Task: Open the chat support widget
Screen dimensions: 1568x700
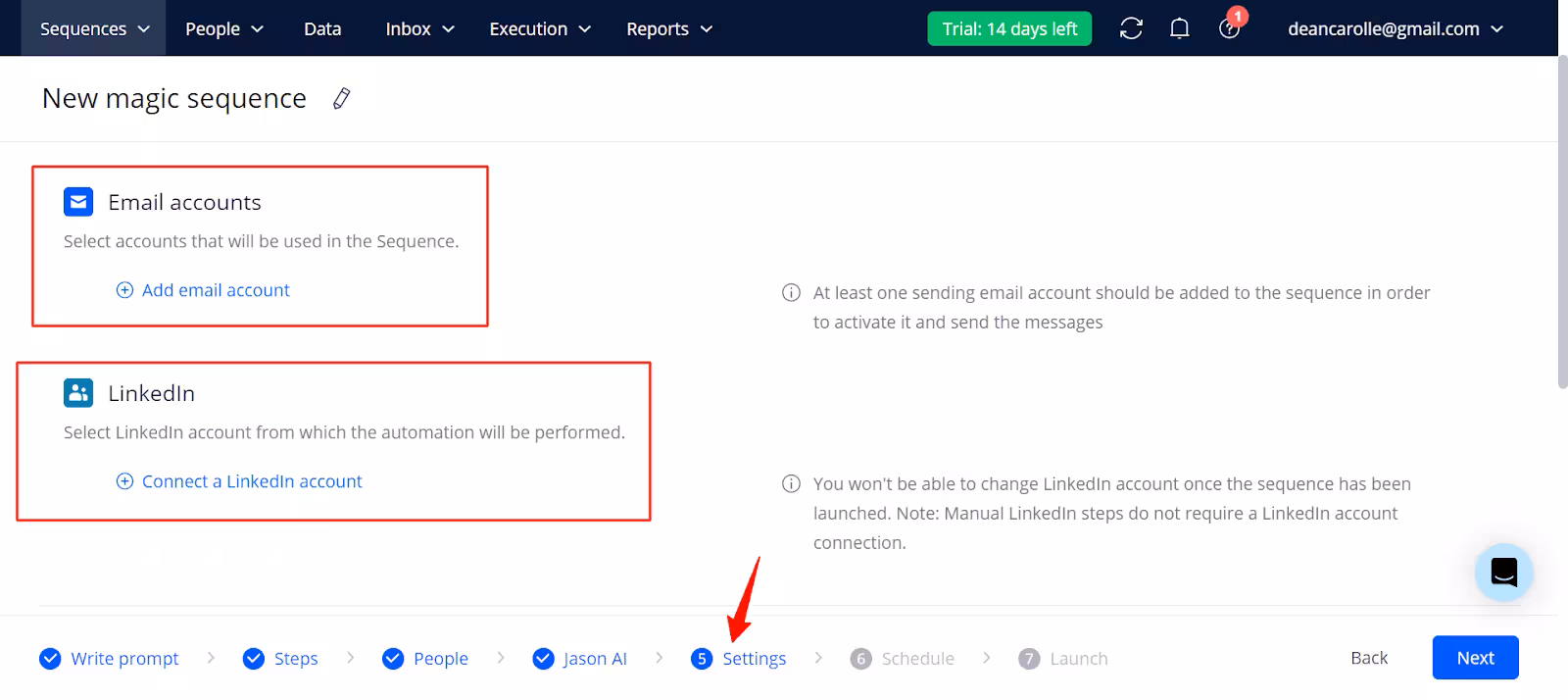Action: (1503, 572)
